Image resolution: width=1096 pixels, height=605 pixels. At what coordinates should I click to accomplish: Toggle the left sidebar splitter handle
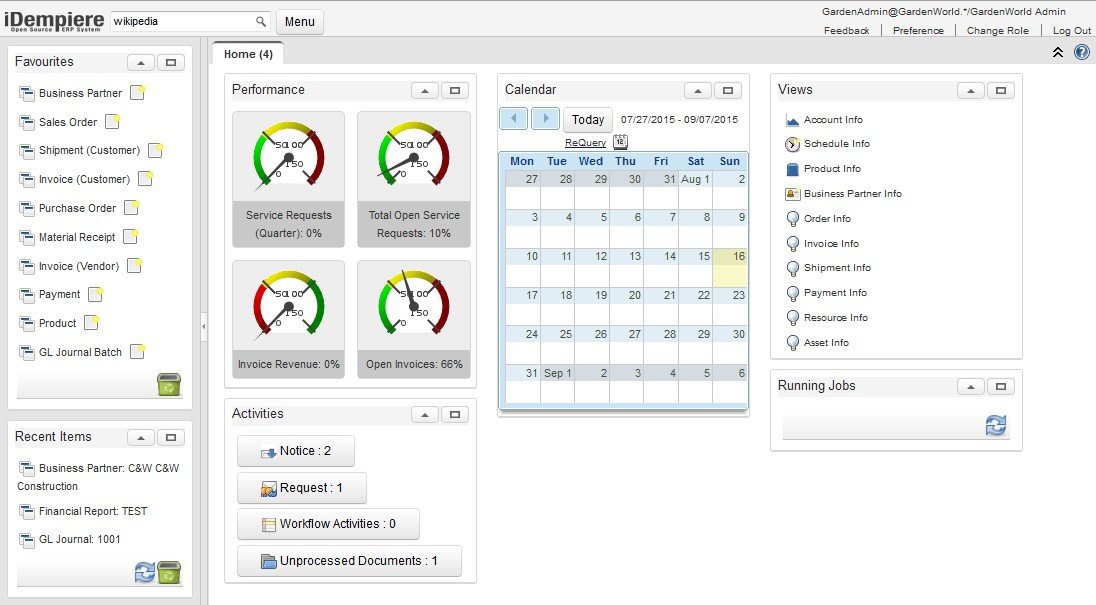pyautogui.click(x=203, y=326)
